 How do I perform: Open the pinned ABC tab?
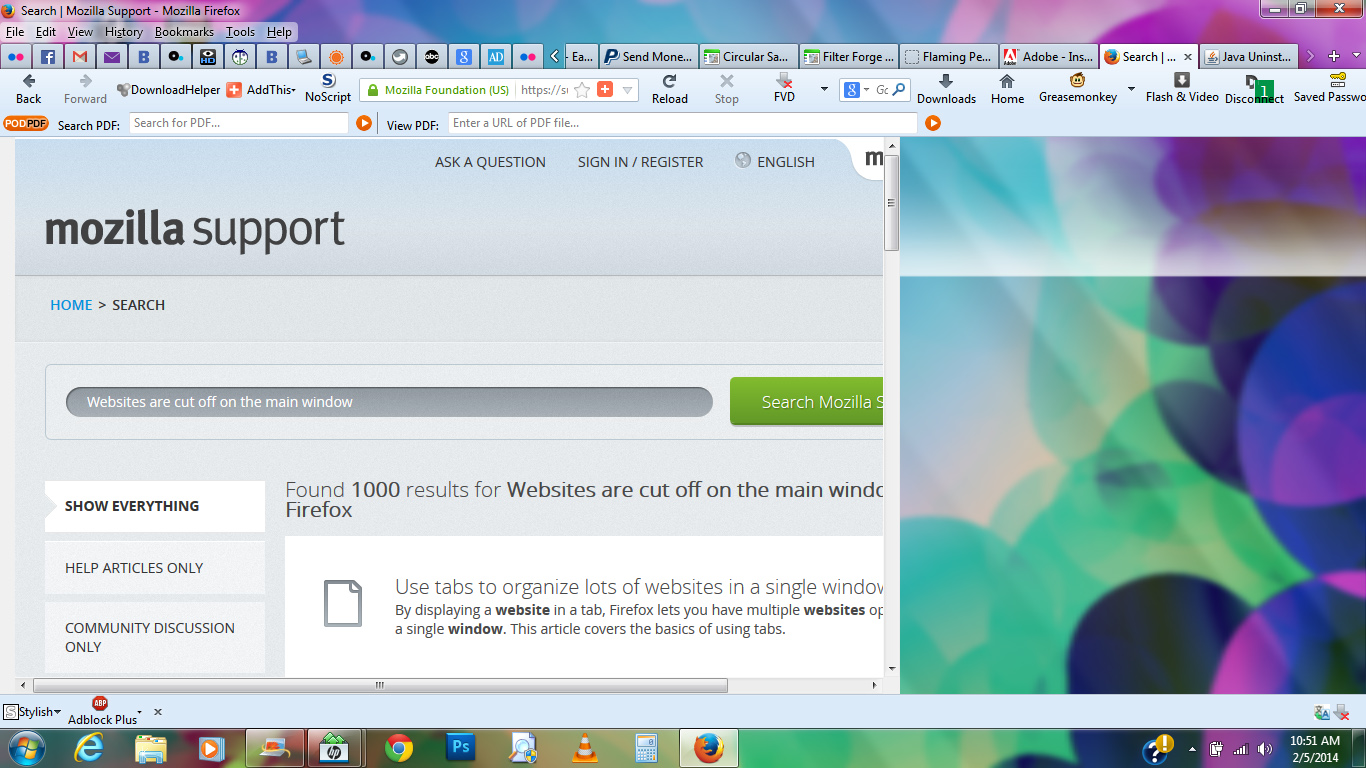pos(432,57)
